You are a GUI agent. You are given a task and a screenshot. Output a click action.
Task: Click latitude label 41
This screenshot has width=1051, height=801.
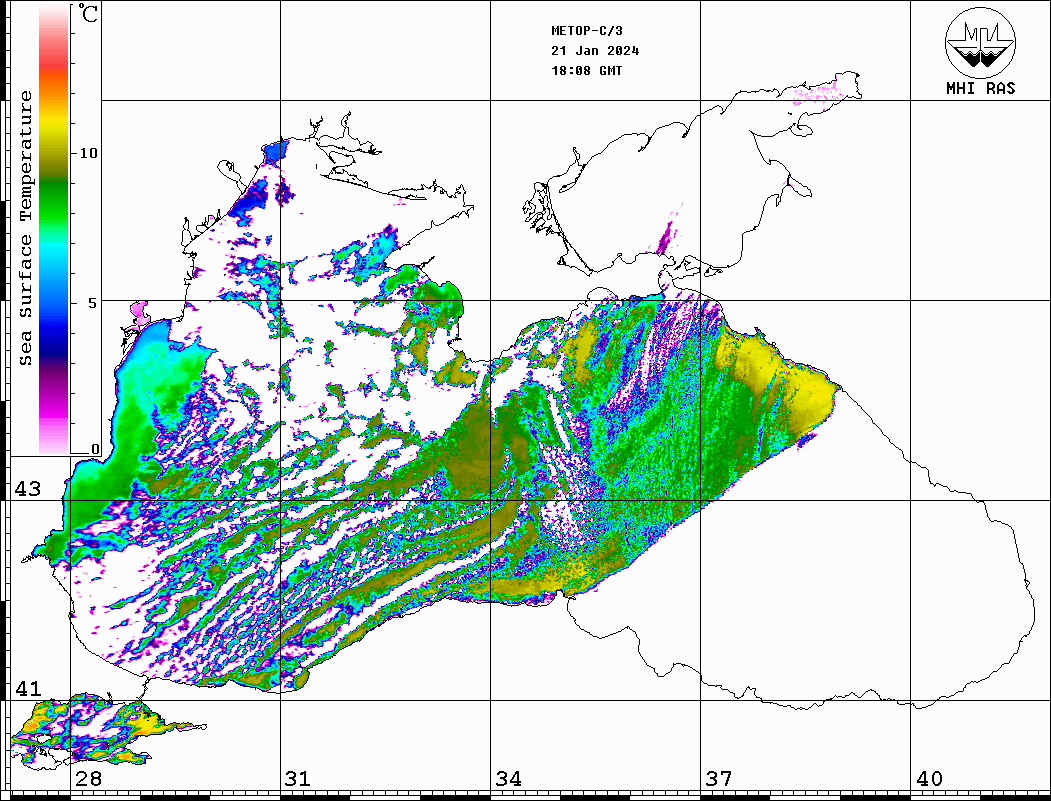tap(28, 688)
